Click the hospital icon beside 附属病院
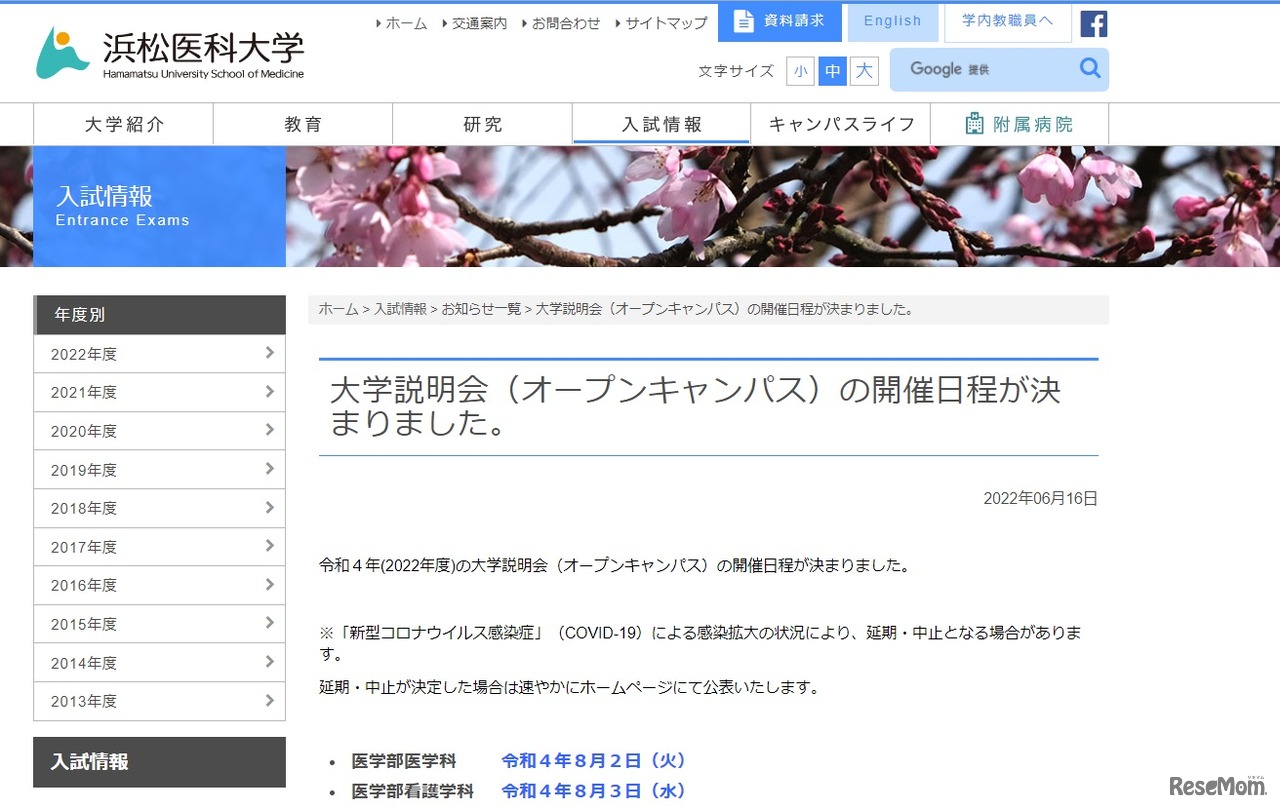 [x=973, y=123]
